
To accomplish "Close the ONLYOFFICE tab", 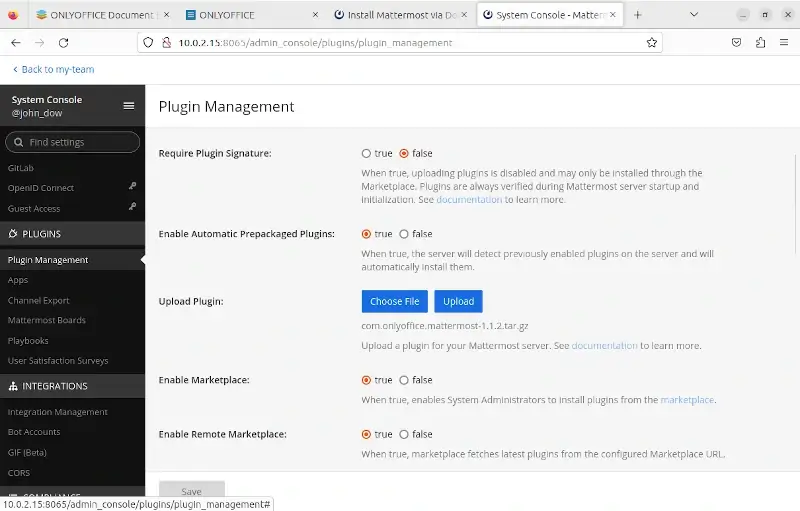I will pos(315,15).
